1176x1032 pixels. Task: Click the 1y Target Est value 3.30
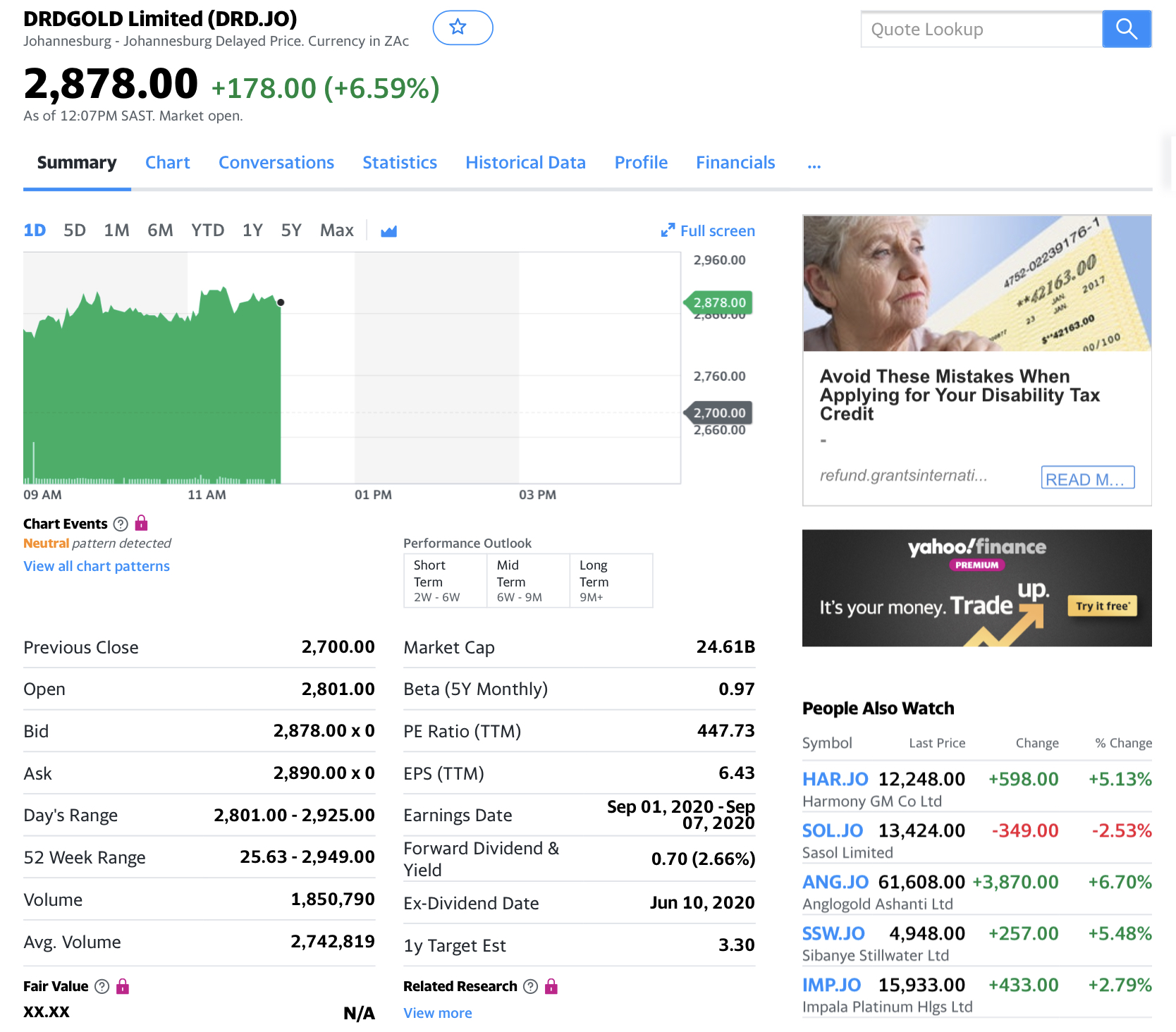pyautogui.click(x=737, y=945)
